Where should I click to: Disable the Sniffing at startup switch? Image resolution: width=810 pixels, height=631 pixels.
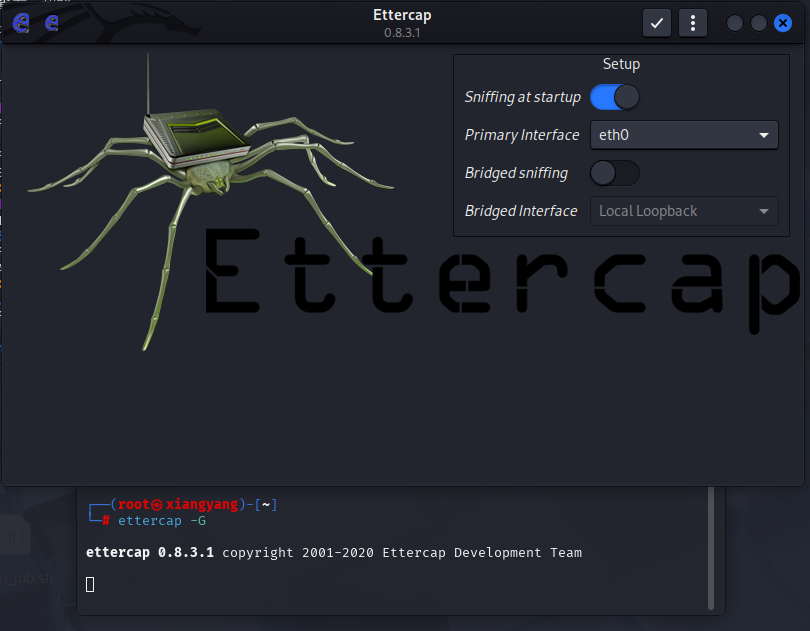click(615, 97)
